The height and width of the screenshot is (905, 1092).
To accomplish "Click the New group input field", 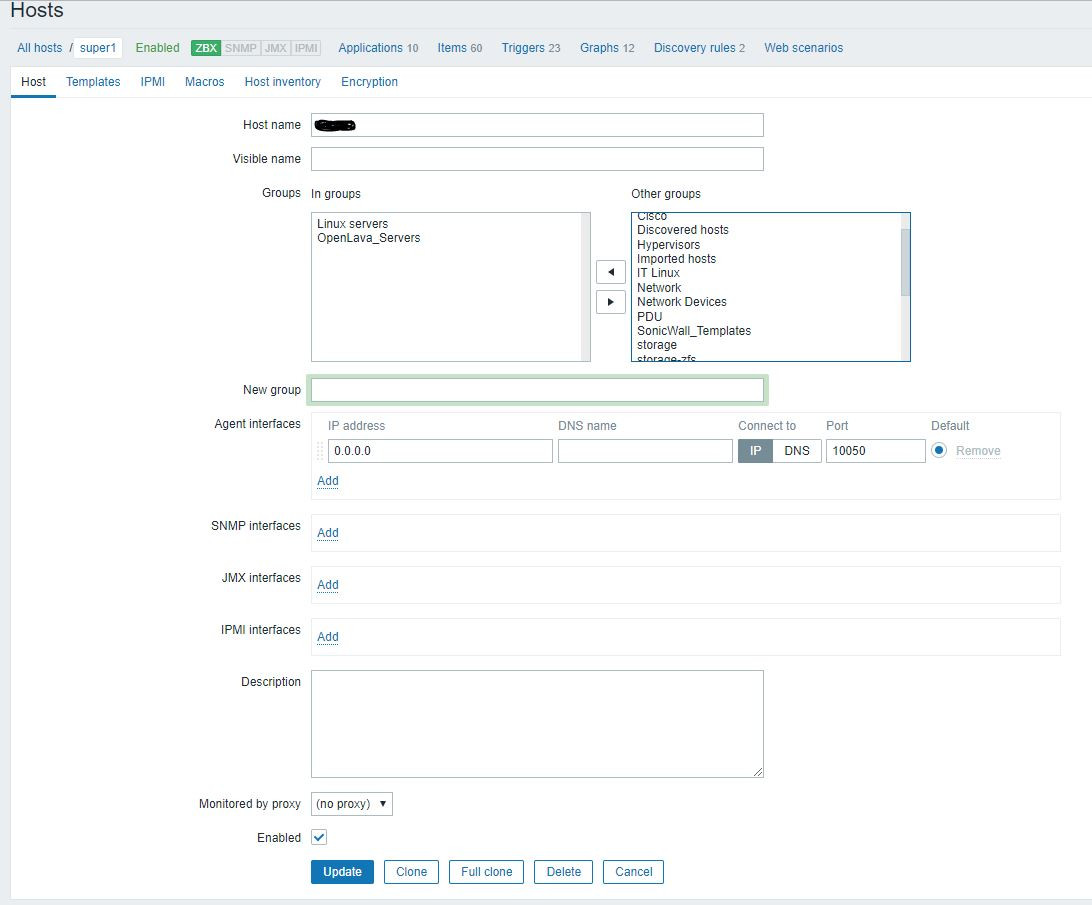I will pyautogui.click(x=537, y=390).
